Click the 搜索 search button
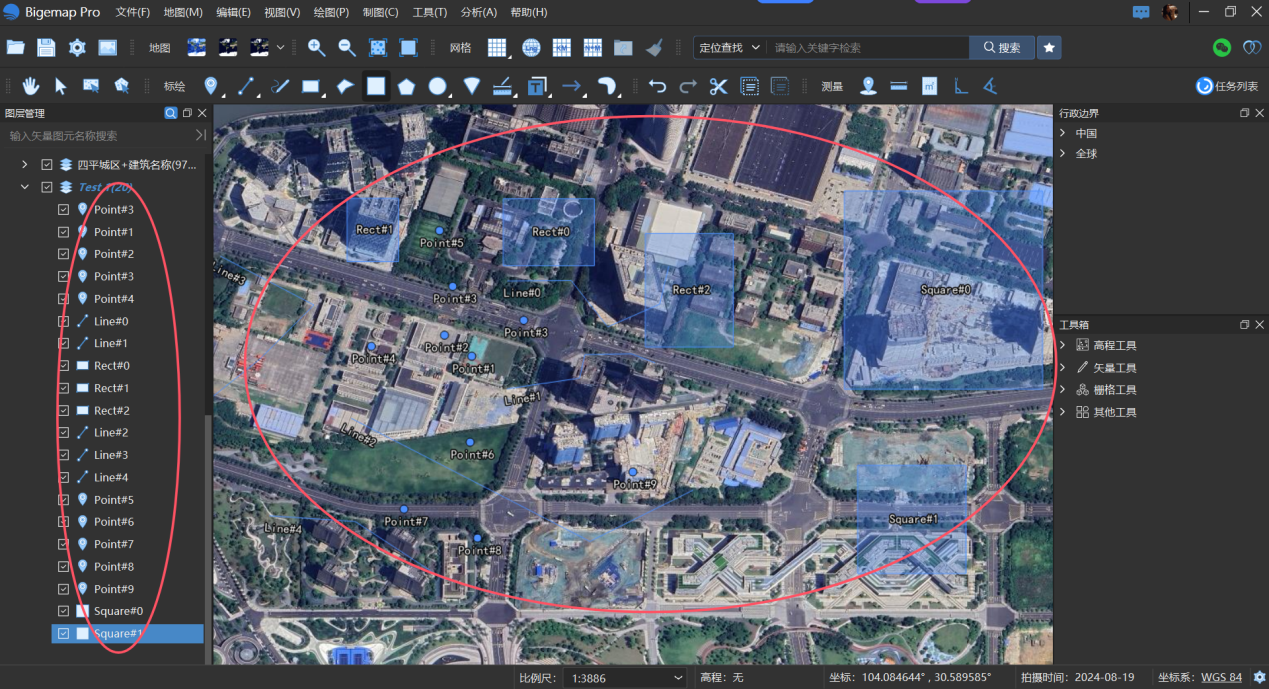The width and height of the screenshot is (1269, 689). click(1002, 47)
